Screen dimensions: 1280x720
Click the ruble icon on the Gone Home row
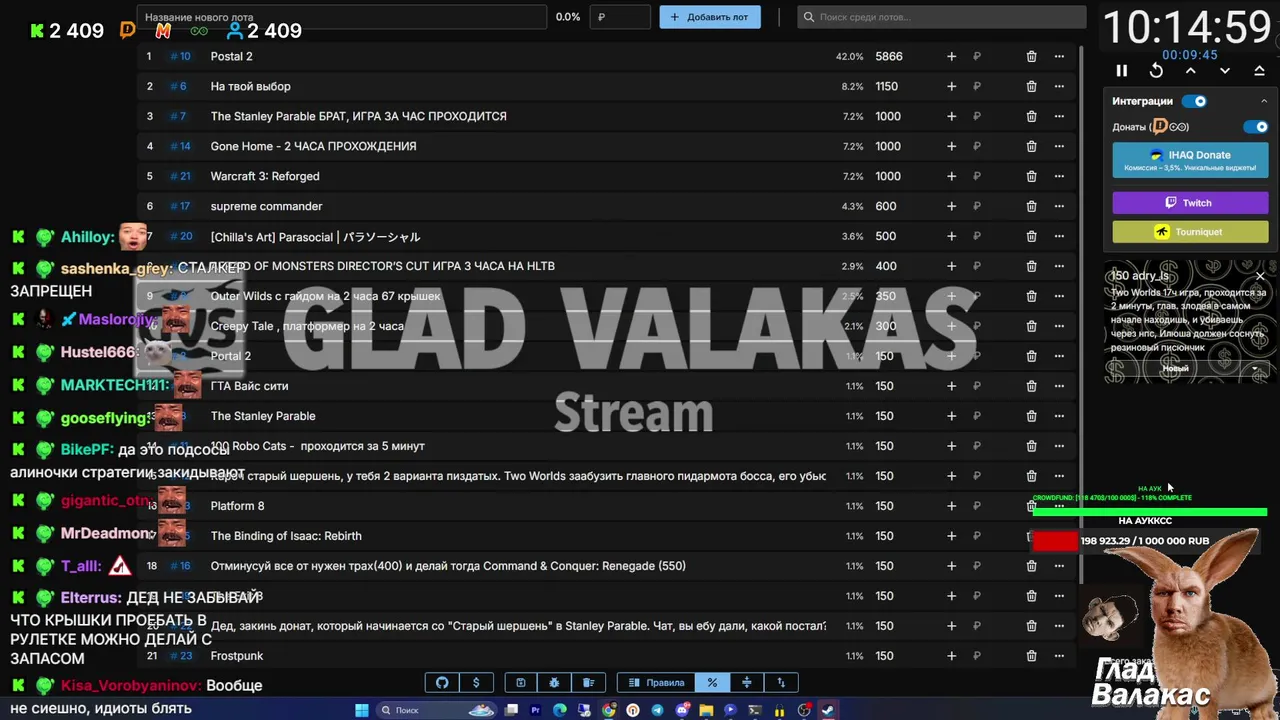[977, 147]
